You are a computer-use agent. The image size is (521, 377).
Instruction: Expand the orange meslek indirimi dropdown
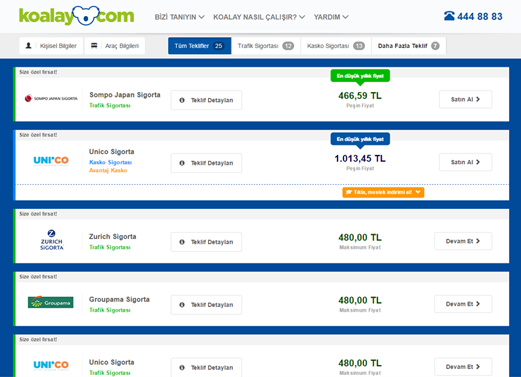[x=383, y=192]
